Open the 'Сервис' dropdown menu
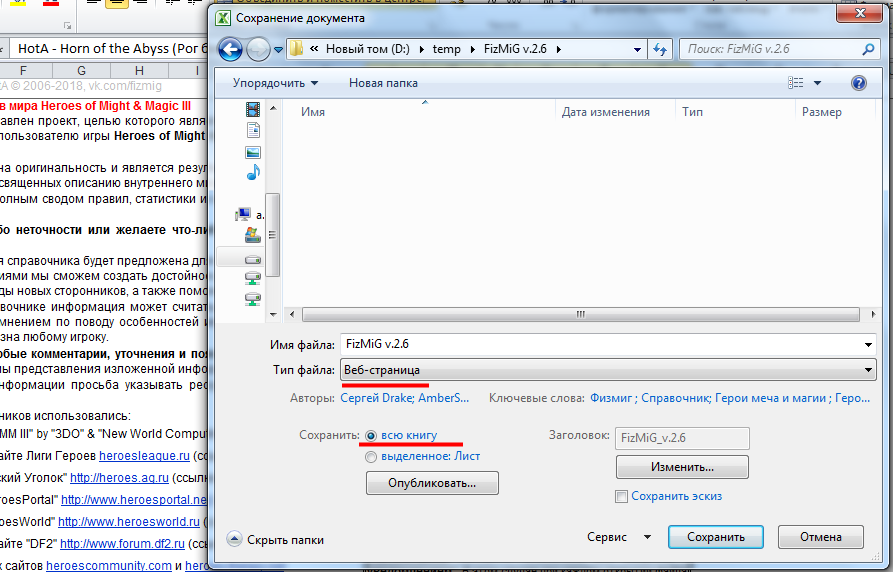 pyautogui.click(x=619, y=537)
